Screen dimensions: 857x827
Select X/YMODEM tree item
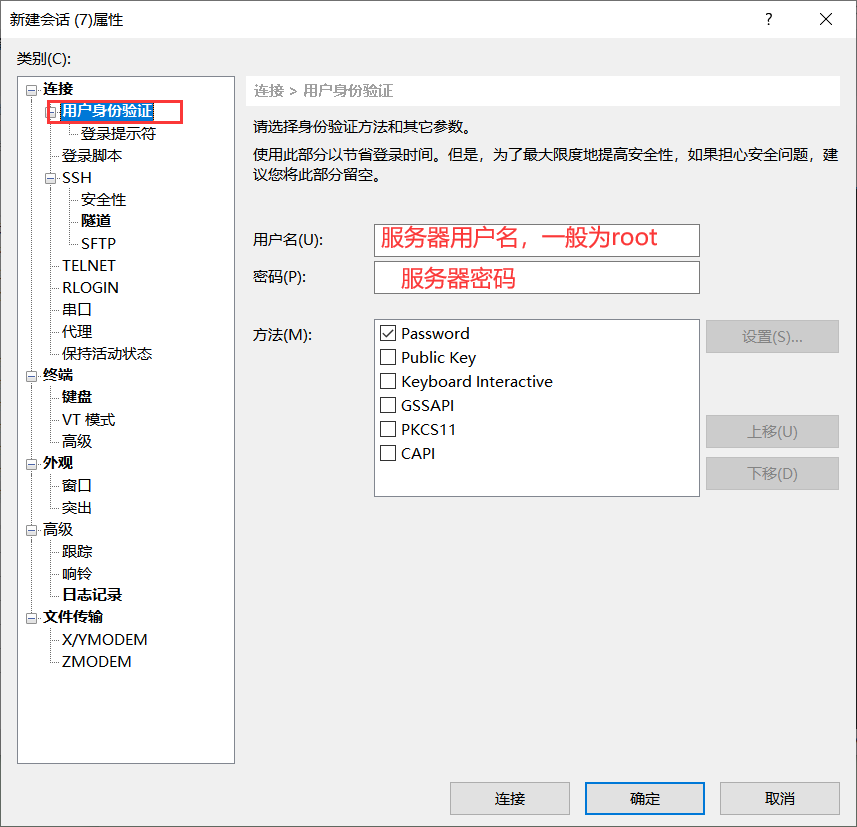point(104,640)
